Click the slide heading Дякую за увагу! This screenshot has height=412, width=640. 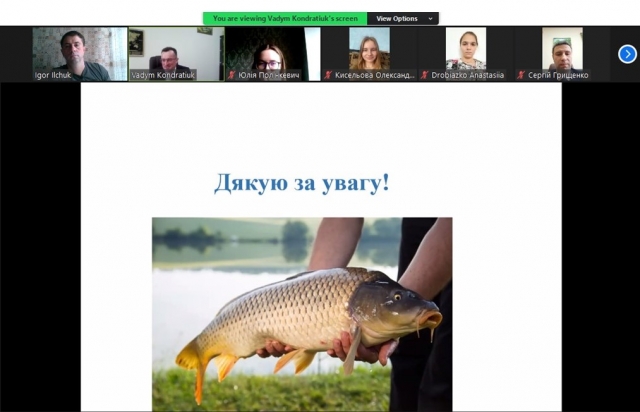click(302, 183)
